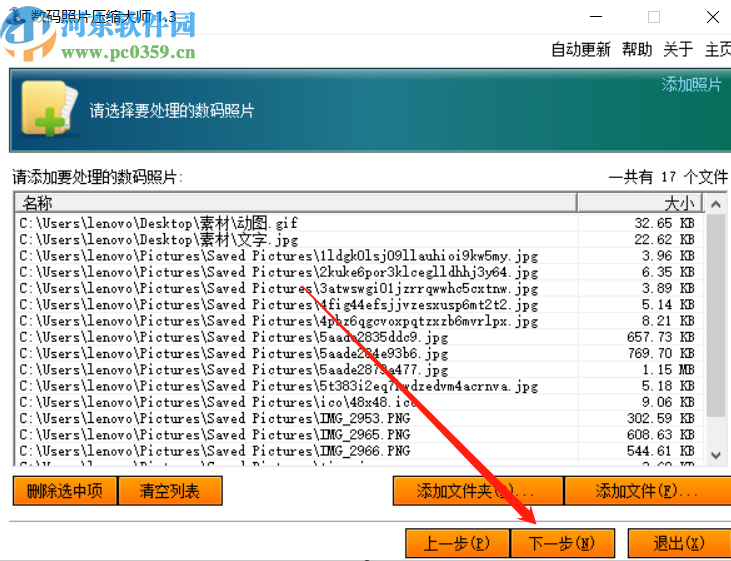Sort the file list by the 大小 column header
This screenshot has height=561, width=731.
point(639,203)
